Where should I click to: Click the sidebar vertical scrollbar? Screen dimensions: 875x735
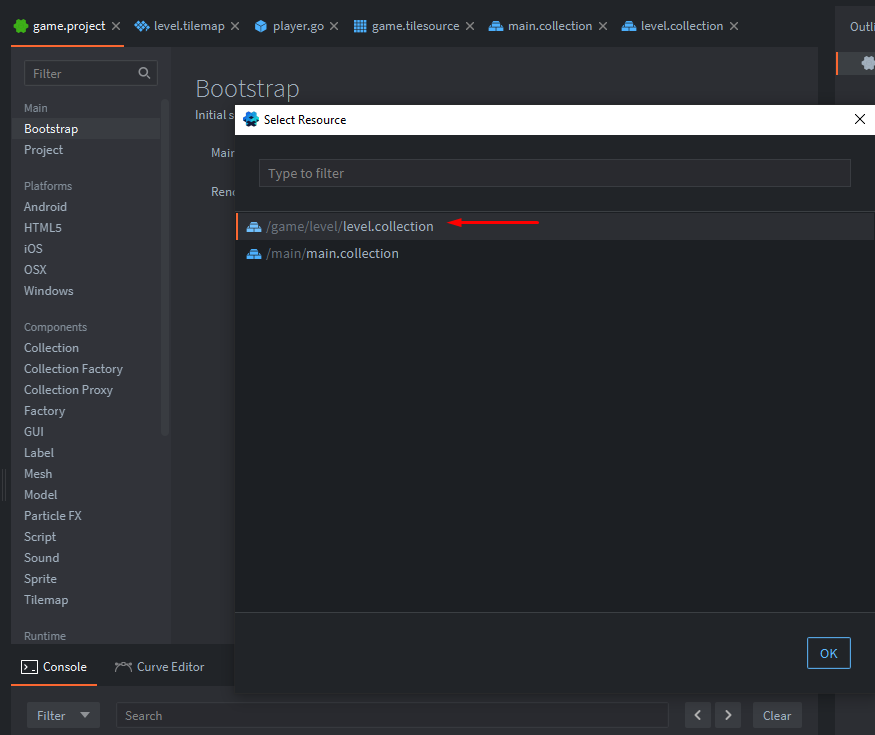[x=165, y=270]
